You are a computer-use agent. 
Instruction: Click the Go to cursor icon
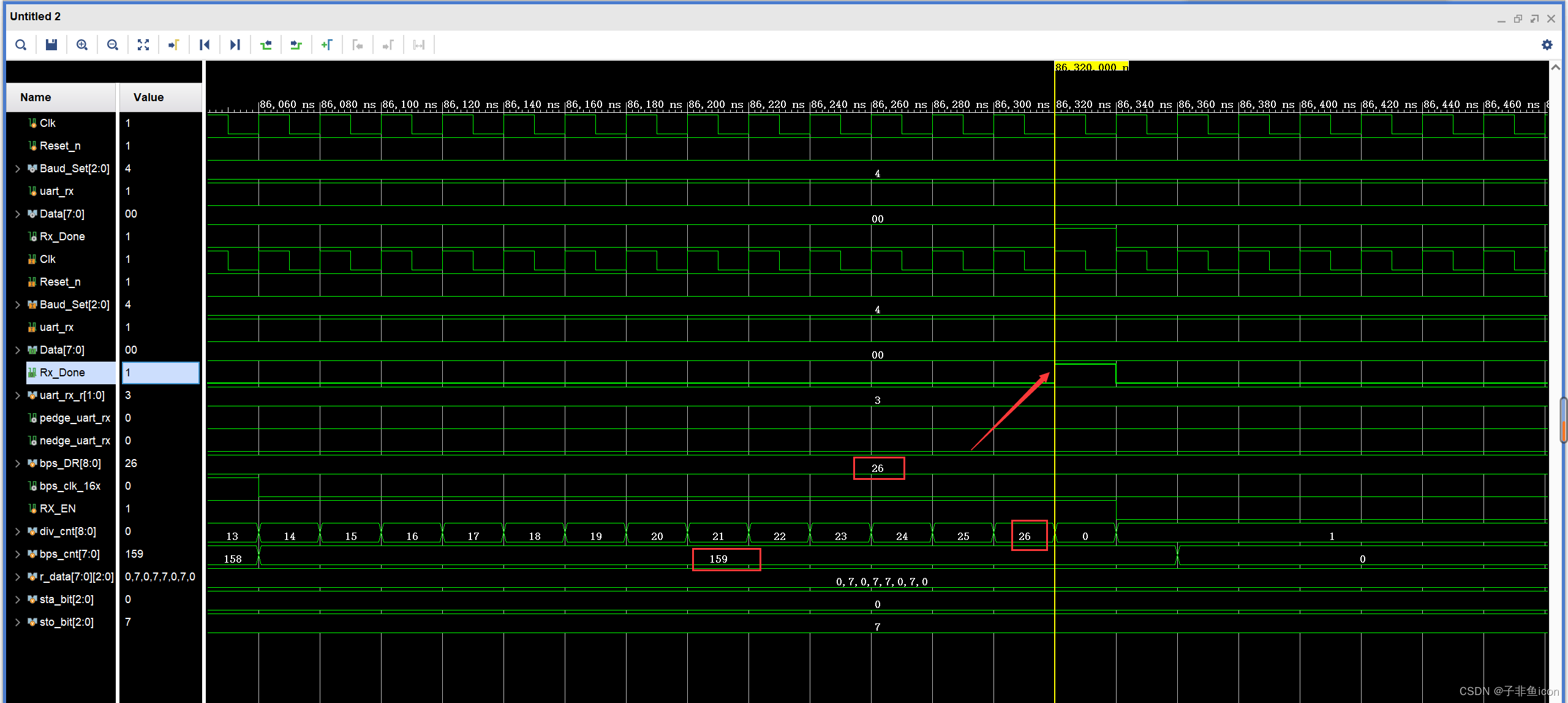tap(174, 45)
